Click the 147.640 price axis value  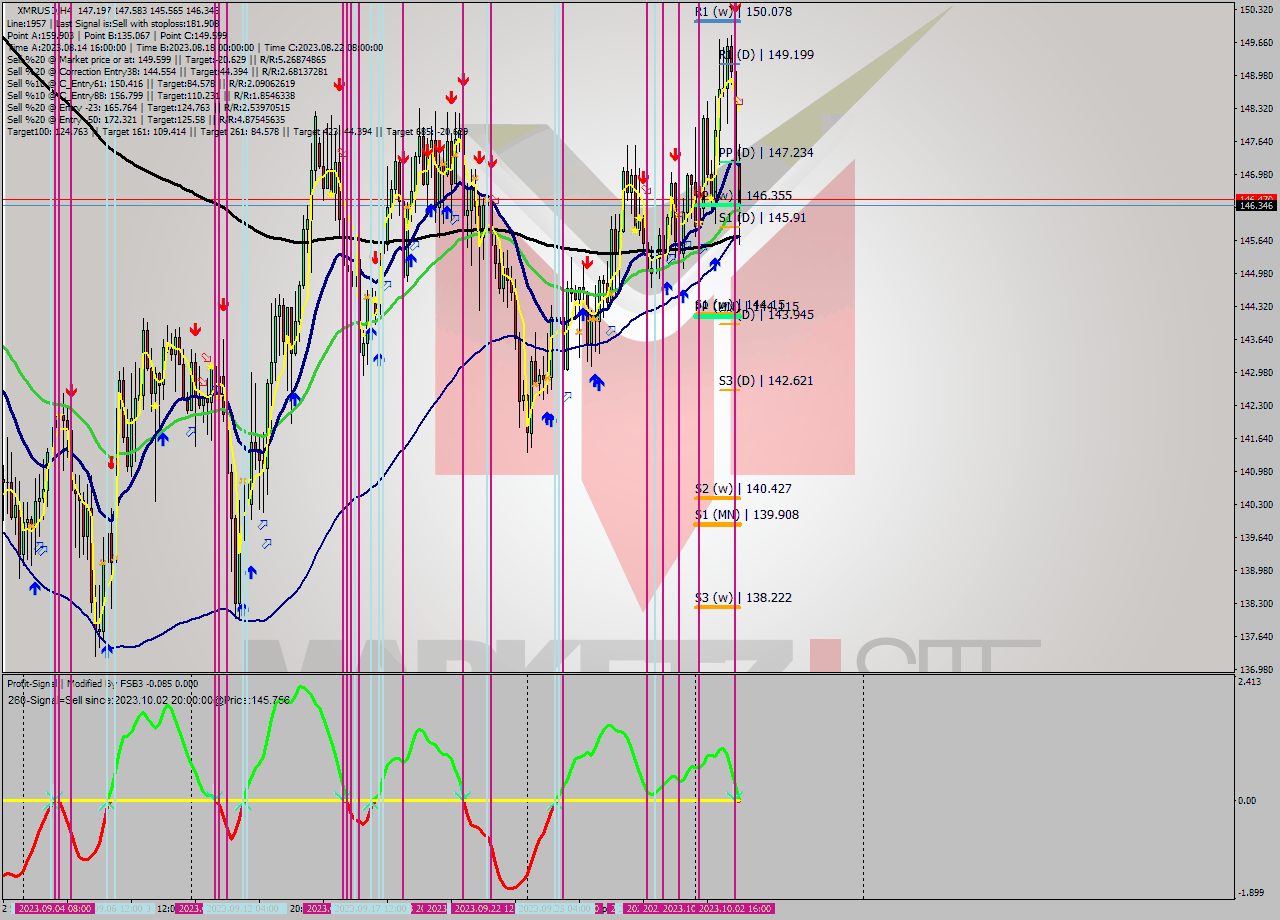[x=1255, y=141]
